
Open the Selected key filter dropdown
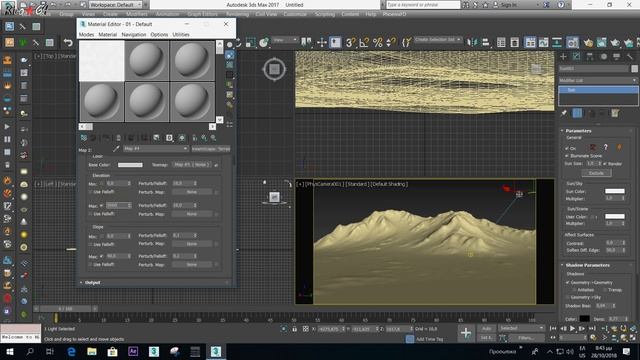tap(521, 328)
